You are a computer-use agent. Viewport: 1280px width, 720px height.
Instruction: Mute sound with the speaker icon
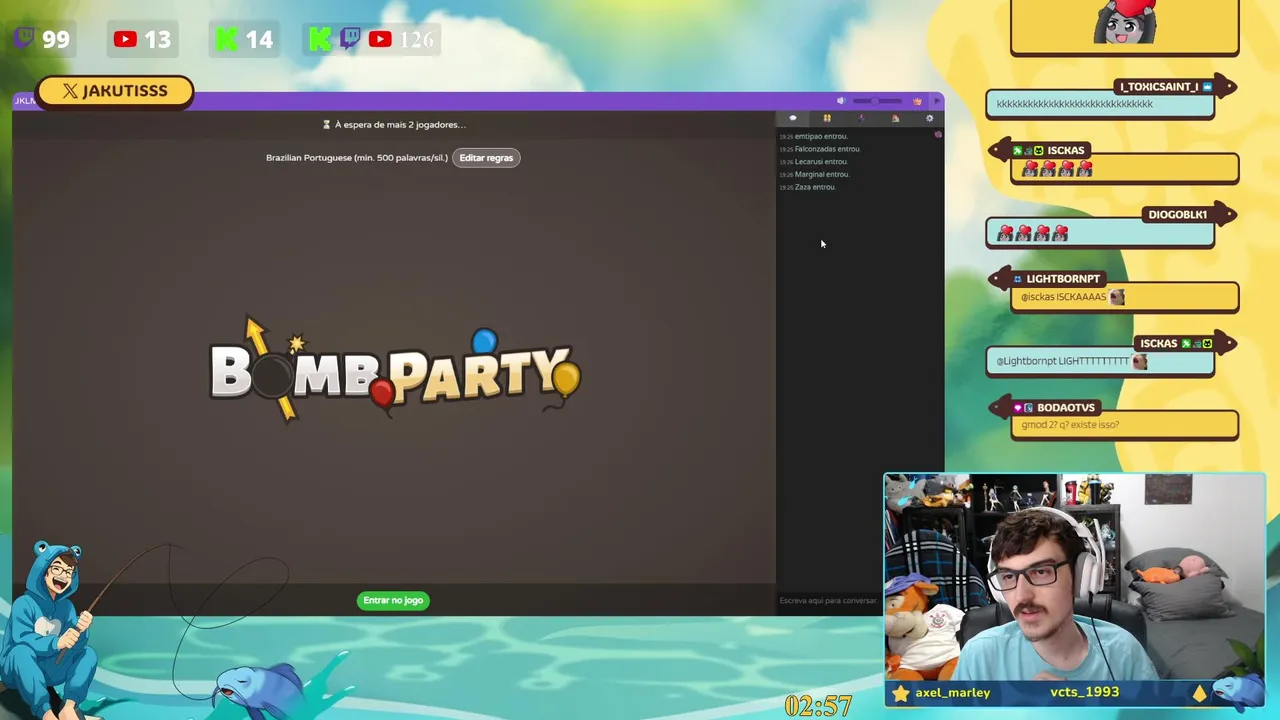pos(840,101)
